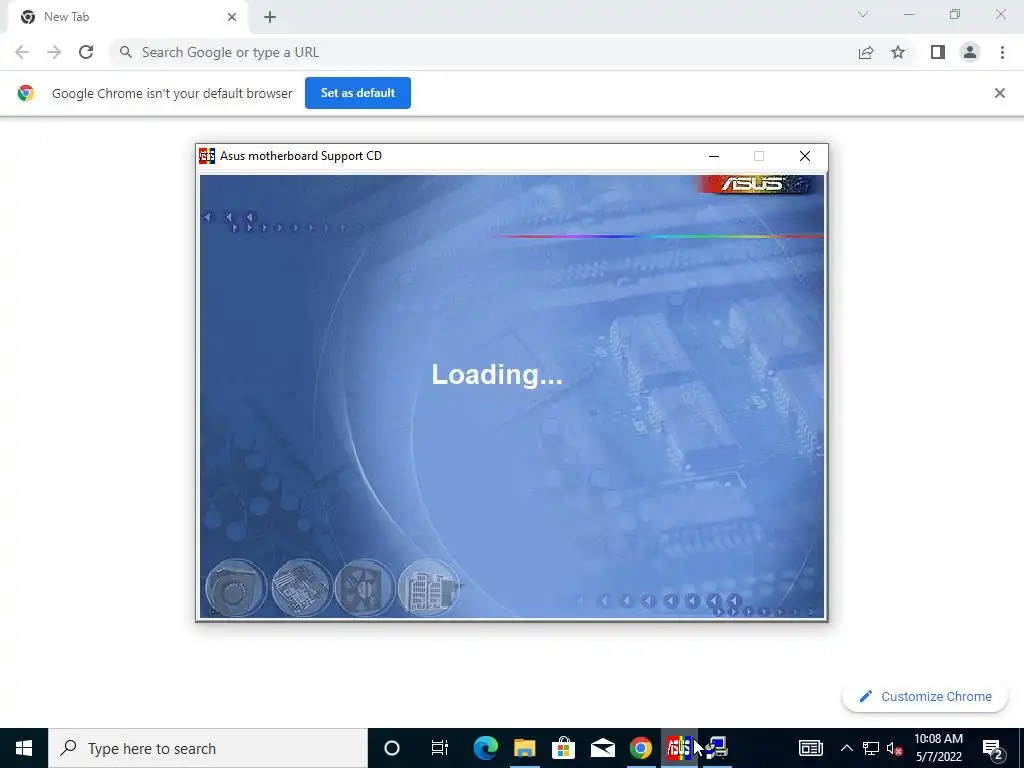Open the Chrome three-dot menu
The height and width of the screenshot is (768, 1024).
(x=1002, y=52)
